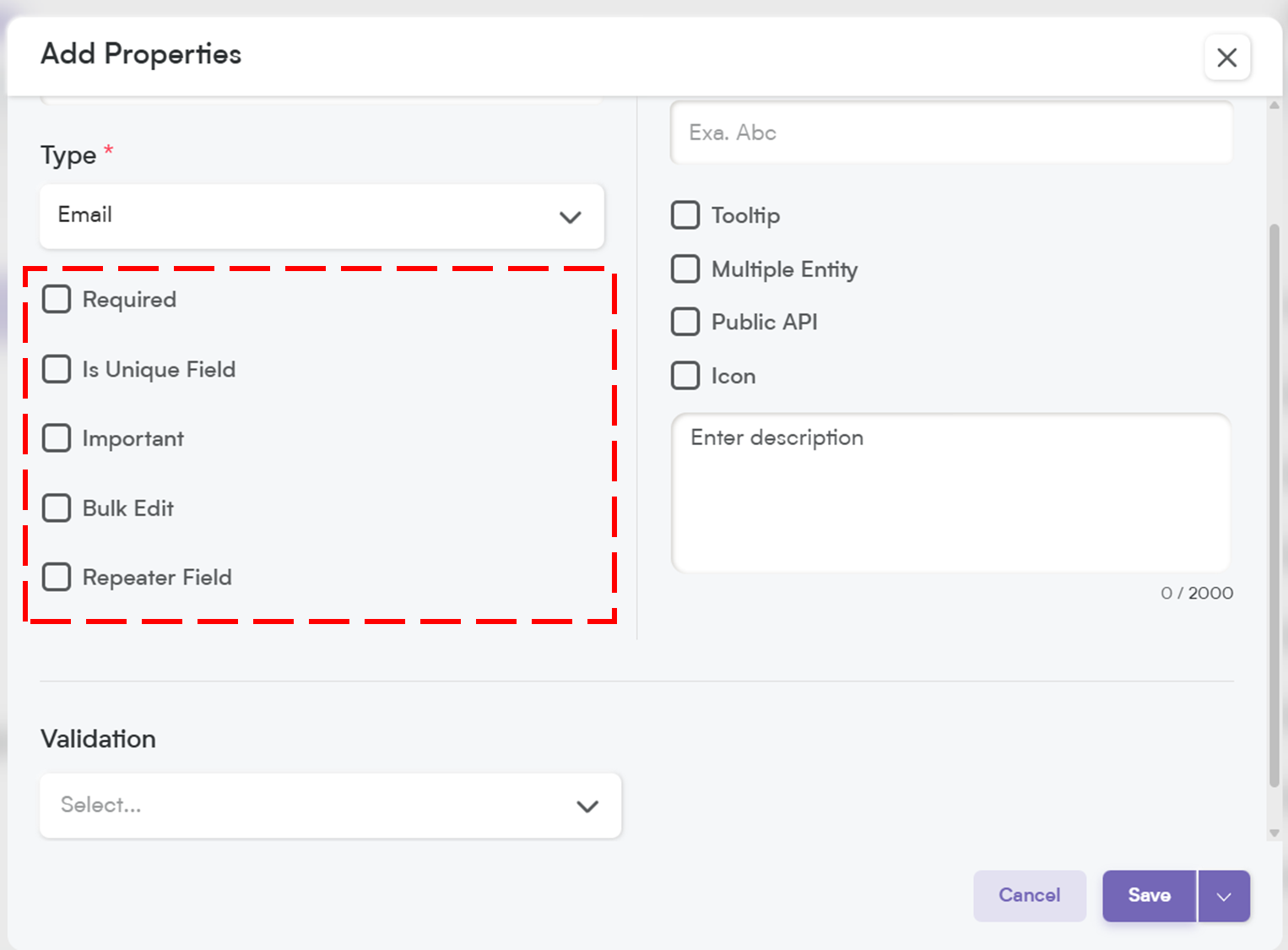The width and height of the screenshot is (1288, 950).
Task: Tick the Is Unique Field checkbox
Action: (x=57, y=369)
